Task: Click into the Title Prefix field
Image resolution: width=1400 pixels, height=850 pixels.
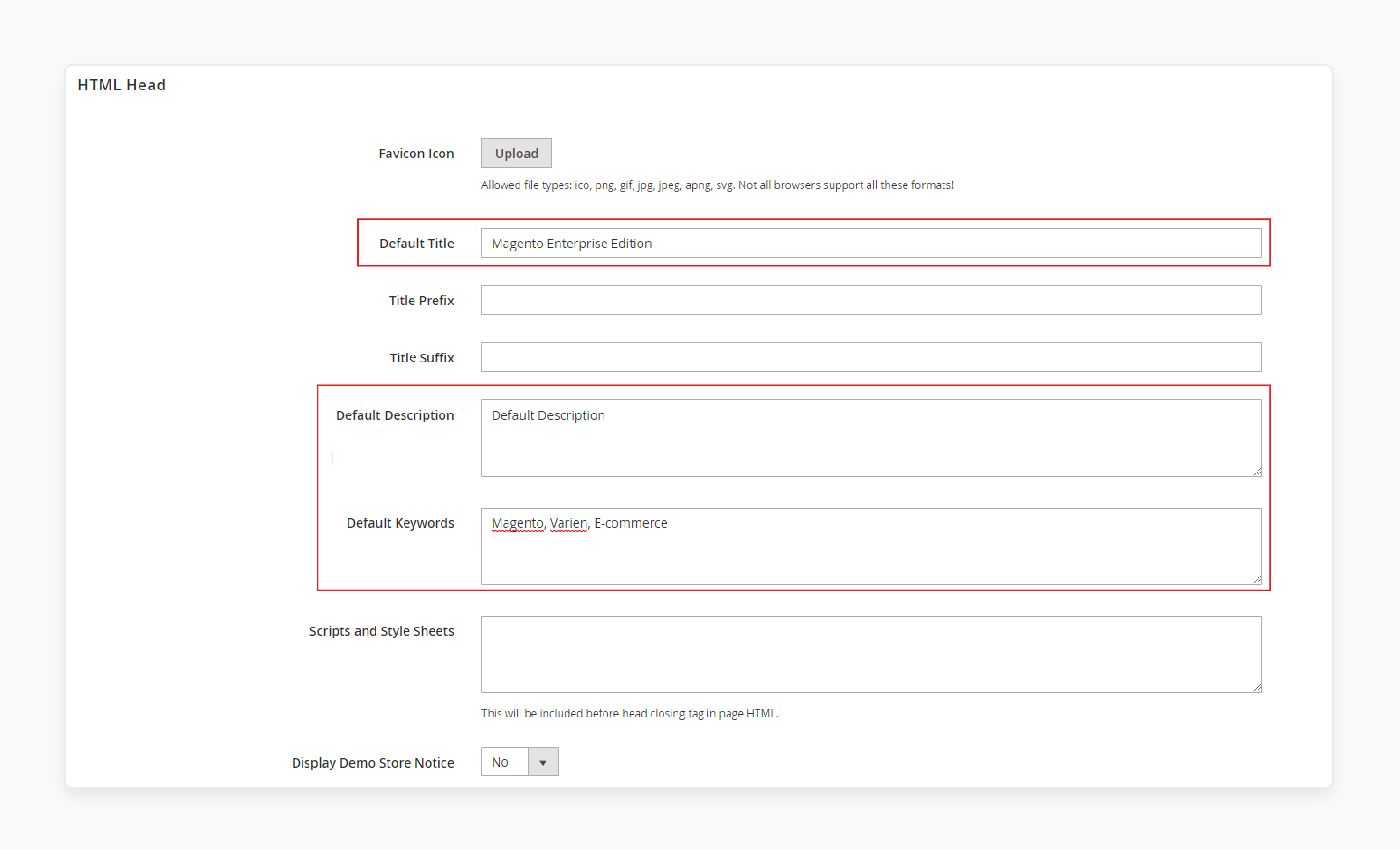Action: click(x=871, y=300)
